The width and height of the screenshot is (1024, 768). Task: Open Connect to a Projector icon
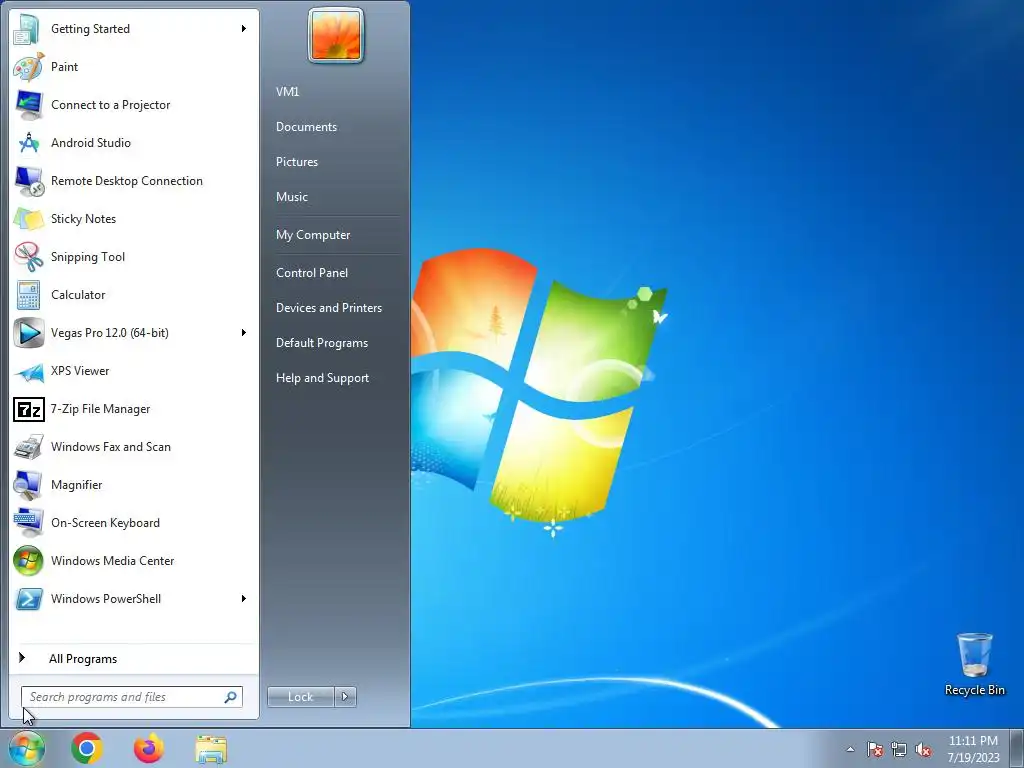(29, 104)
